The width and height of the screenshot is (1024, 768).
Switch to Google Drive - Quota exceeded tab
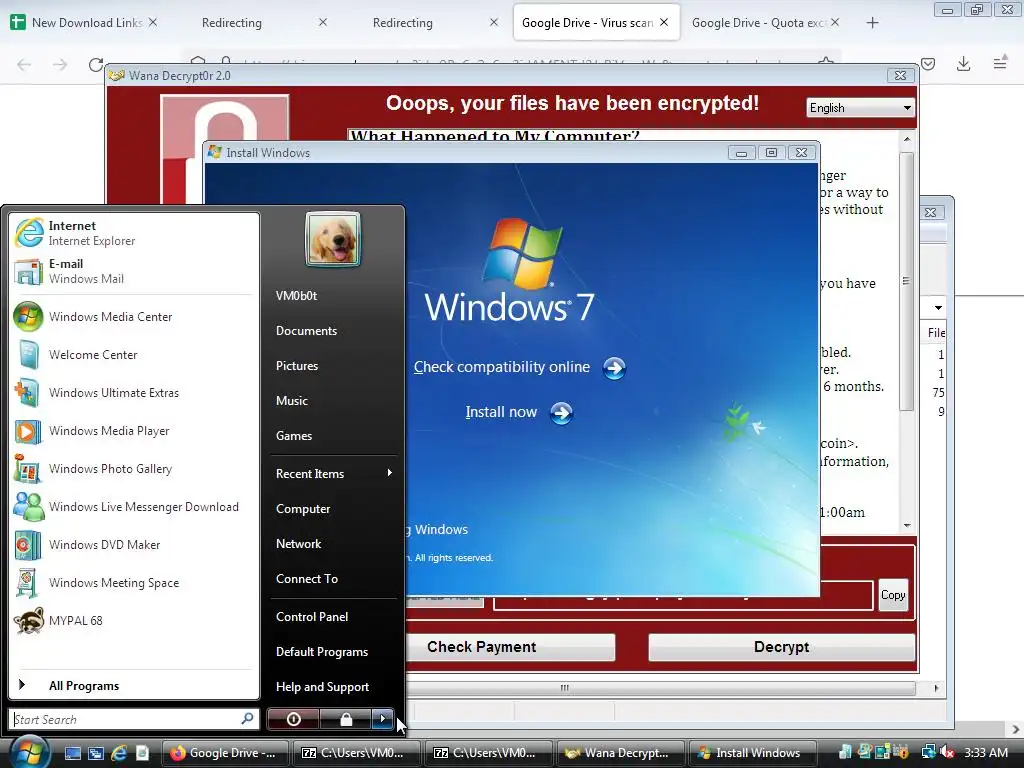click(765, 23)
